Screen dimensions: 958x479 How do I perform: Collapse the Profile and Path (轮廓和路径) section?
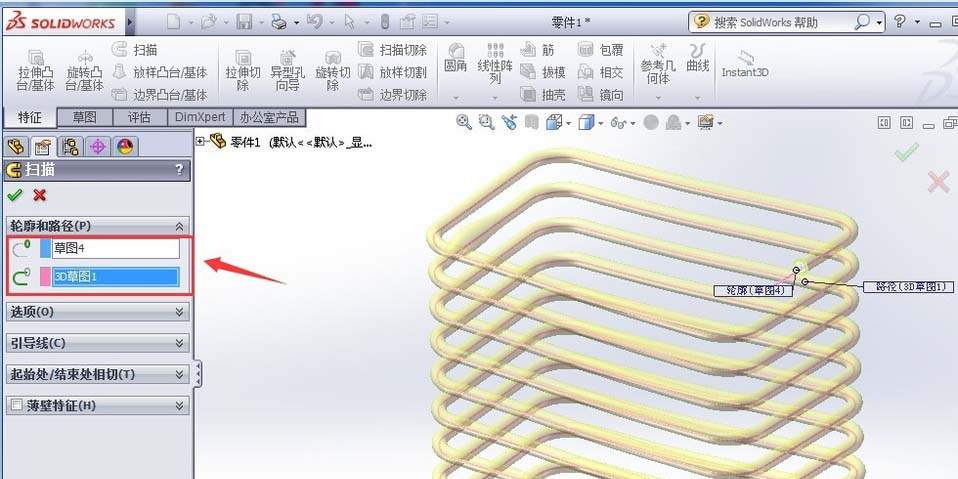tap(180, 226)
